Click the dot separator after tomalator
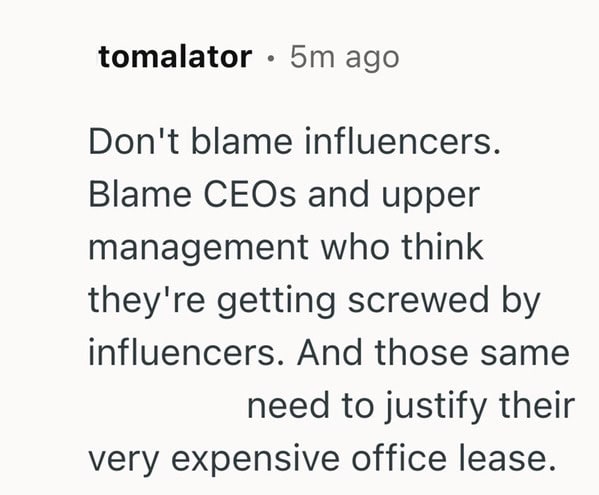 click(x=271, y=58)
